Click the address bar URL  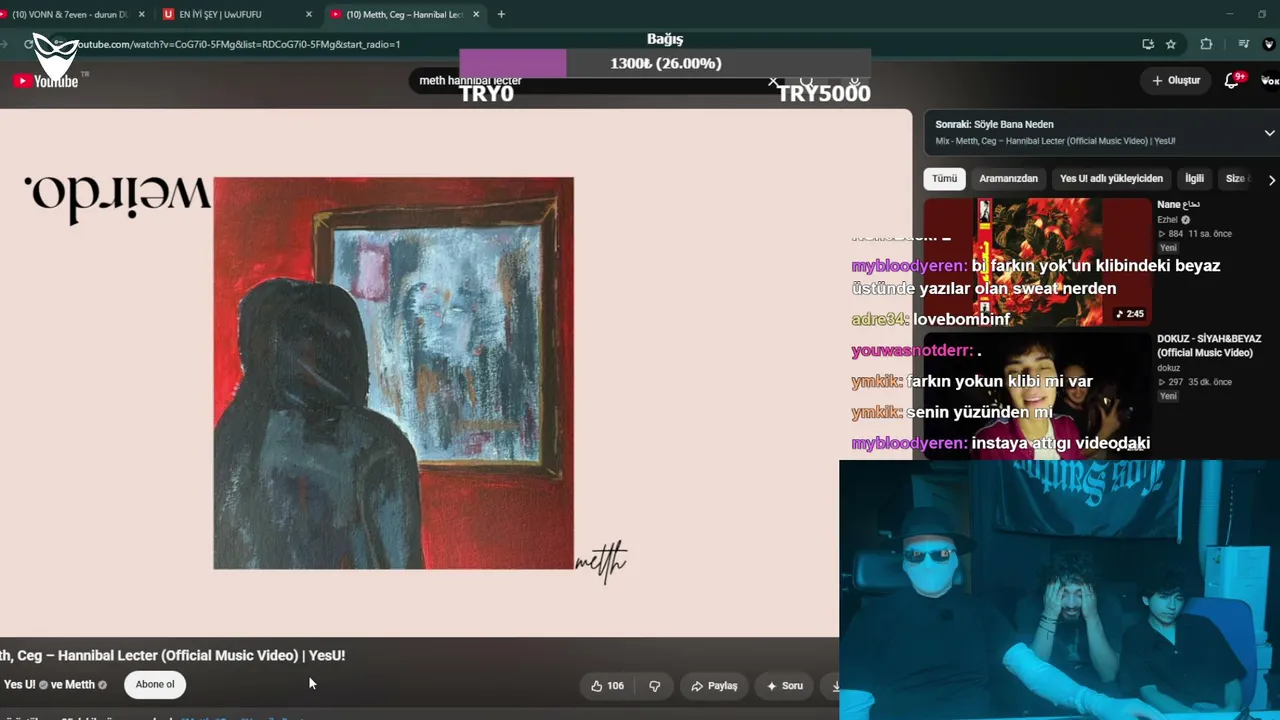(240, 44)
